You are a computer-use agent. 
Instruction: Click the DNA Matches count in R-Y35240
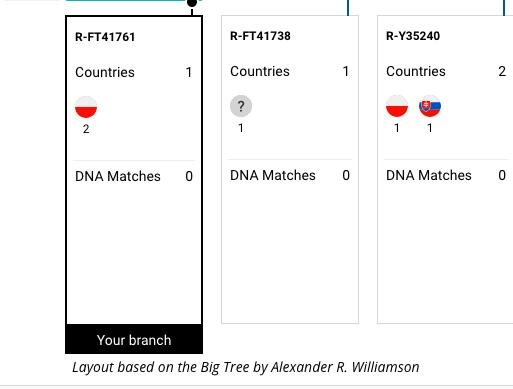tap(502, 175)
